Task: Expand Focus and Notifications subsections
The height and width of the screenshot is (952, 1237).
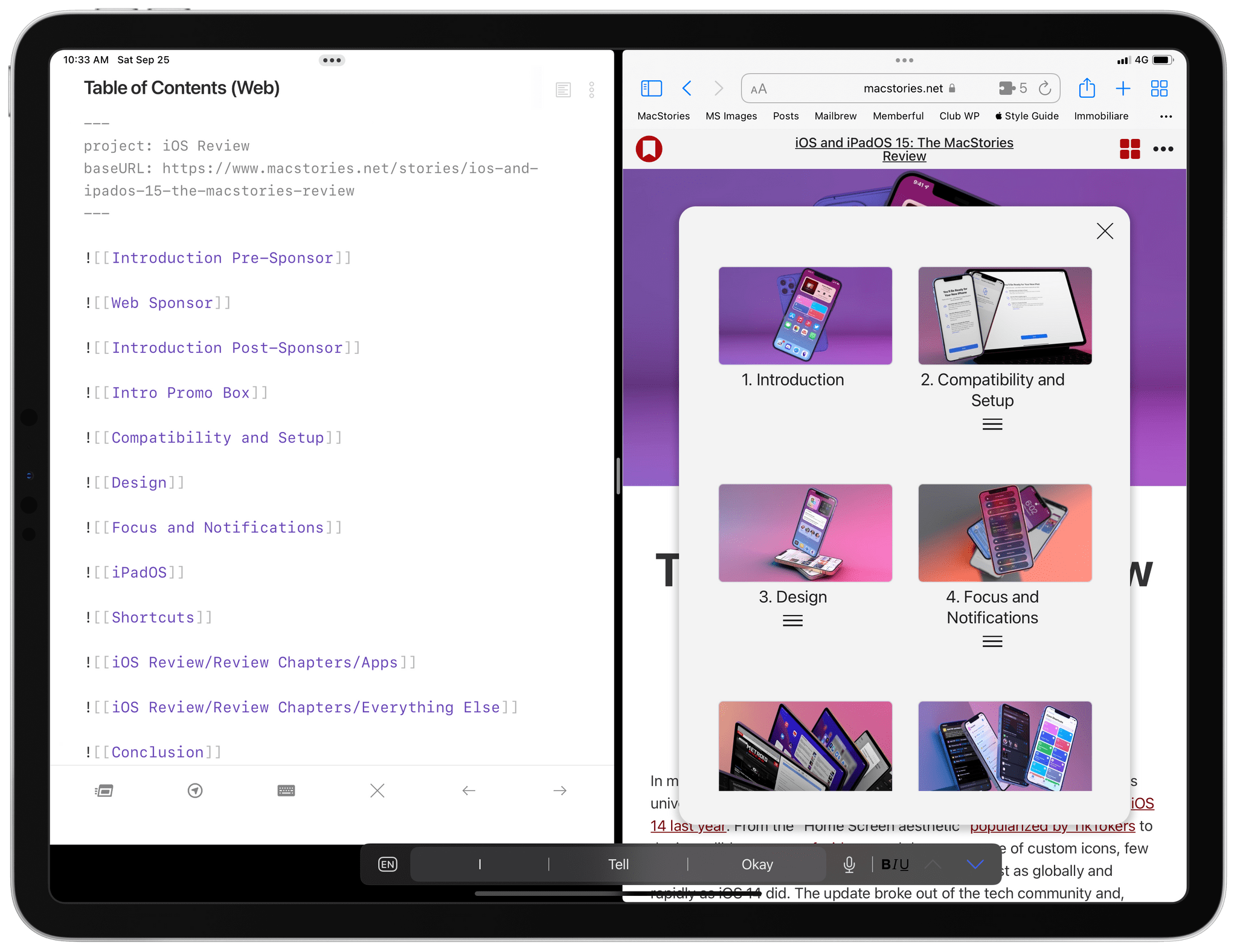Action: coord(992,642)
